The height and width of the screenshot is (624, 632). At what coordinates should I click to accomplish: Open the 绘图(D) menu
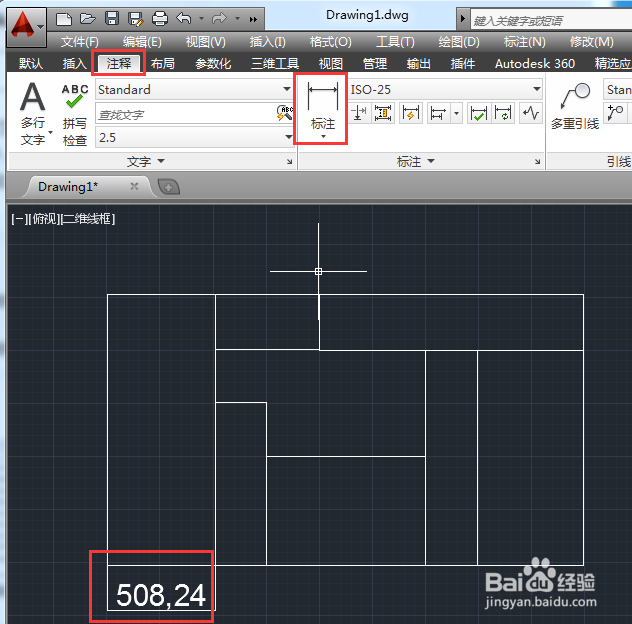[x=459, y=42]
